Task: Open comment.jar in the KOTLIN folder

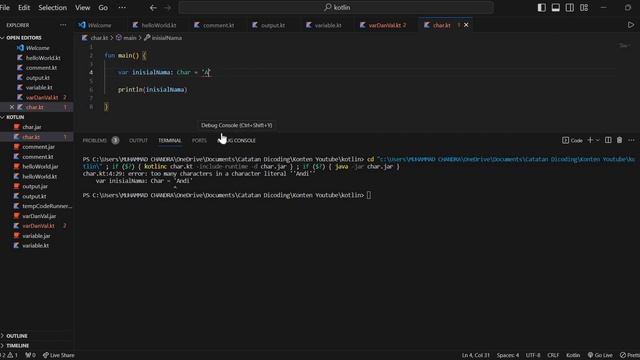Action: coord(38,147)
